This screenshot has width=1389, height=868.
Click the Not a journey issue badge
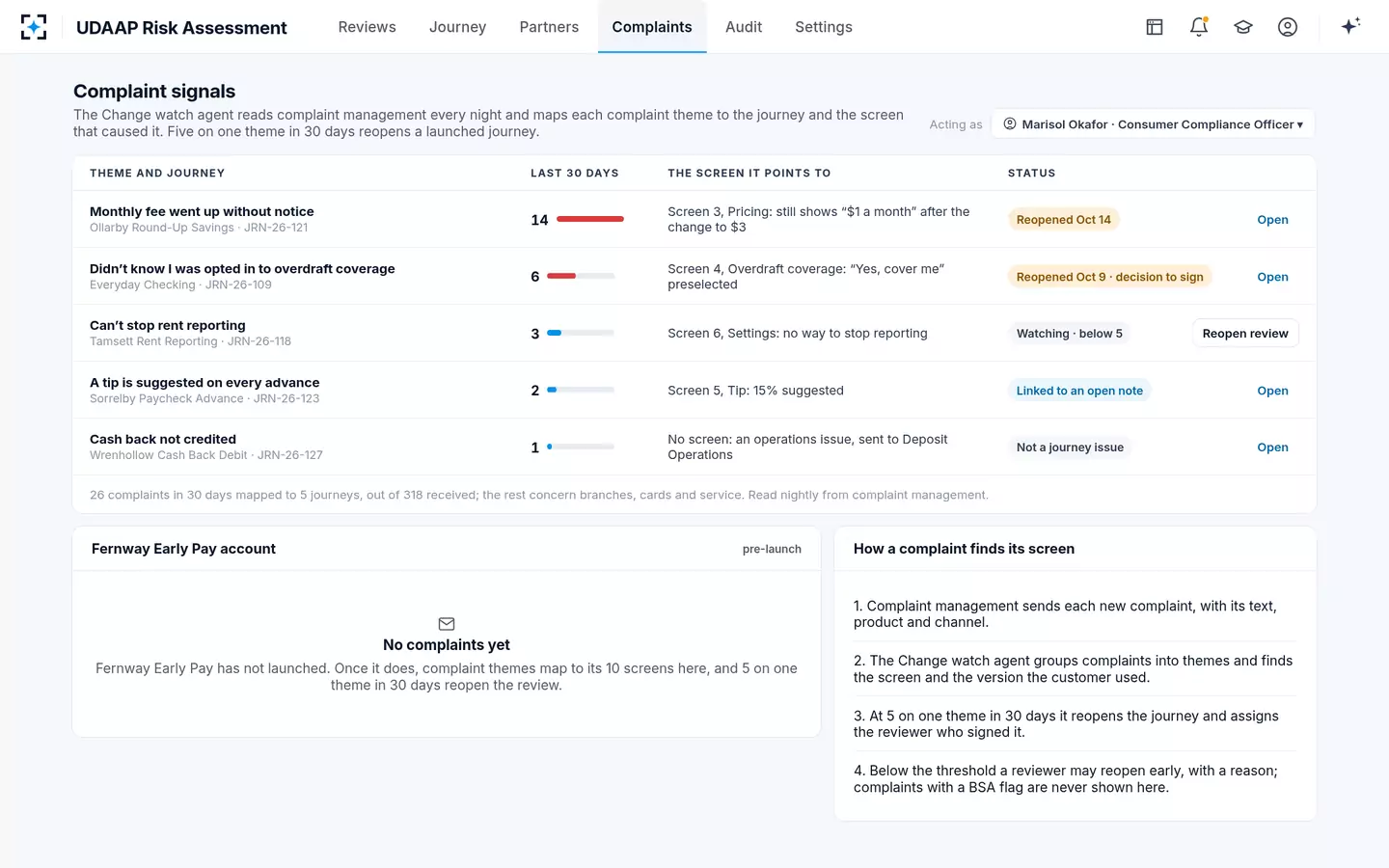(1070, 448)
